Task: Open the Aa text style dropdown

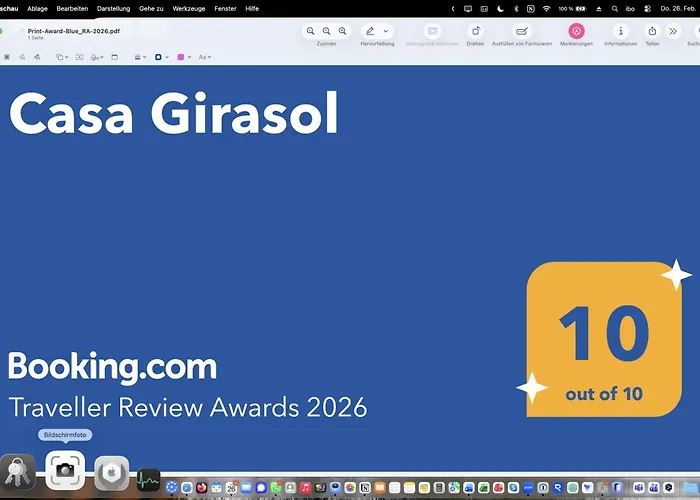Action: 205,57
